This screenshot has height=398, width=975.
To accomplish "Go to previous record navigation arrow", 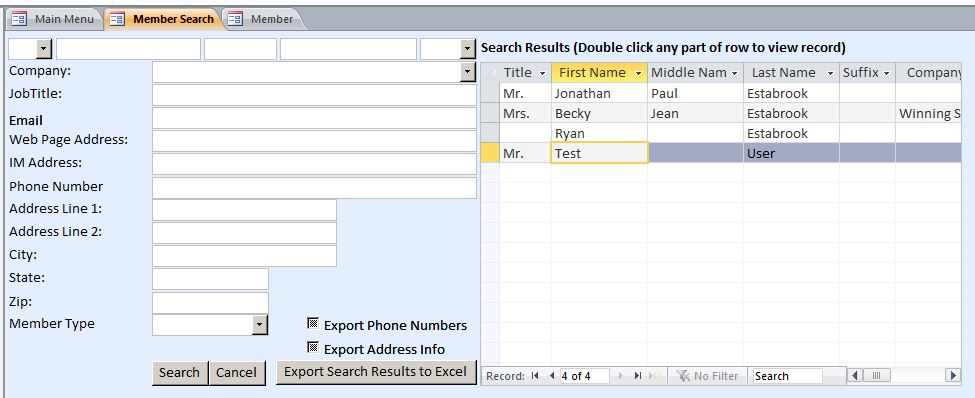I will coord(552,376).
